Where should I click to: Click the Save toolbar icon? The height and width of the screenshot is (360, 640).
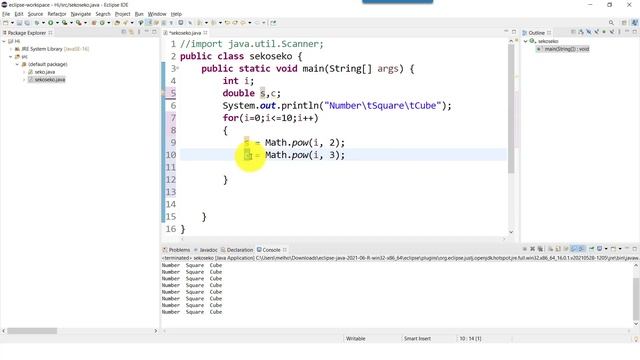pyautogui.click(x=19, y=23)
